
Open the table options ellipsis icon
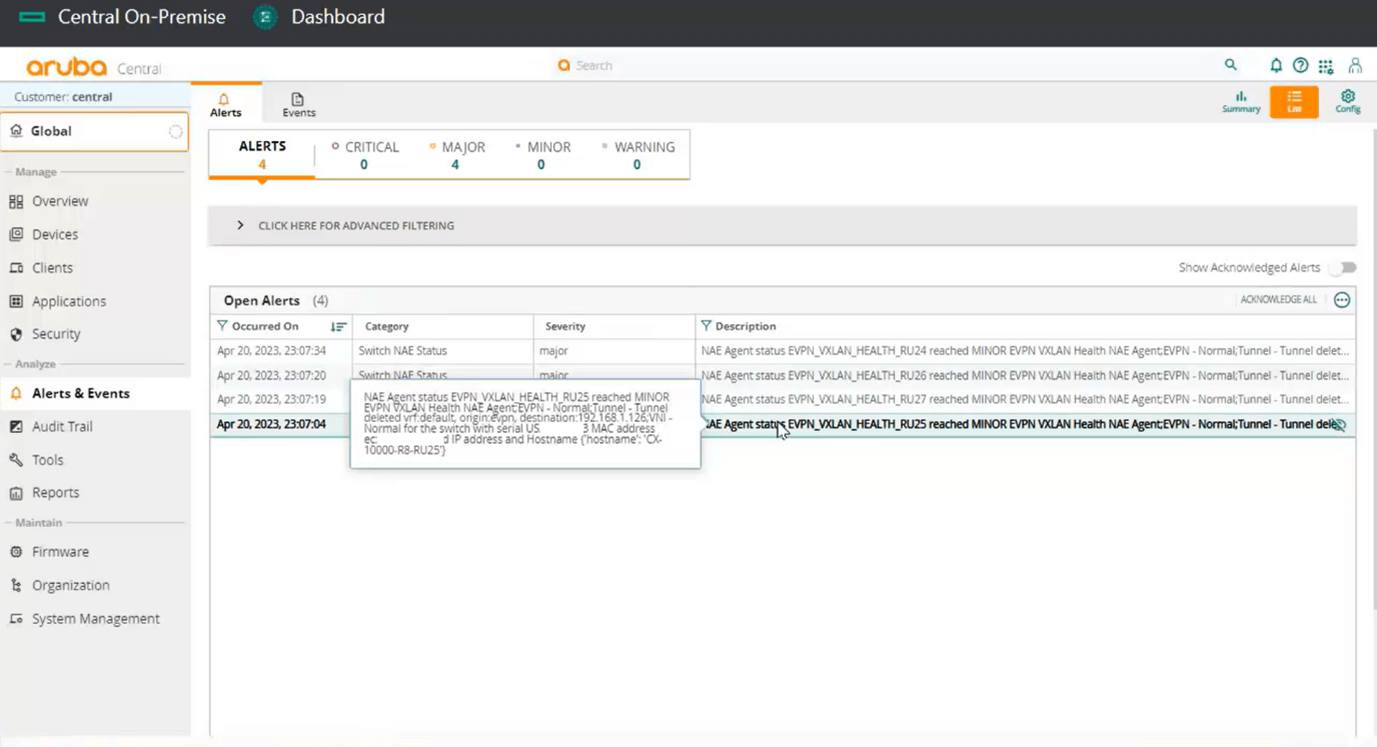click(1342, 300)
